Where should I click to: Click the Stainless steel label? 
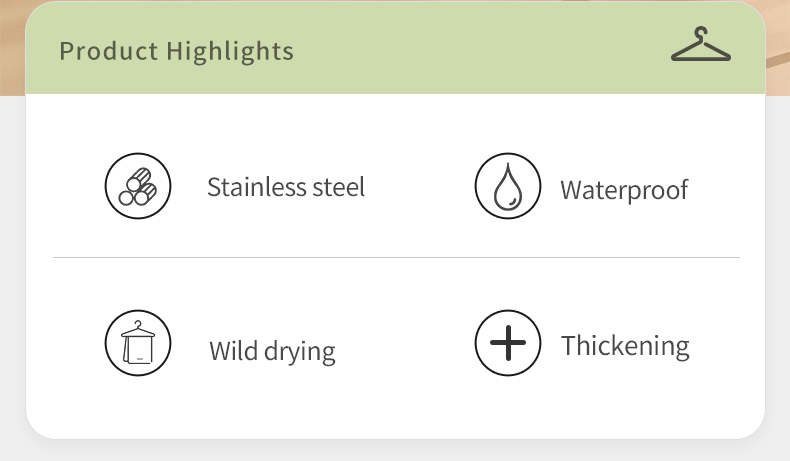coord(286,187)
